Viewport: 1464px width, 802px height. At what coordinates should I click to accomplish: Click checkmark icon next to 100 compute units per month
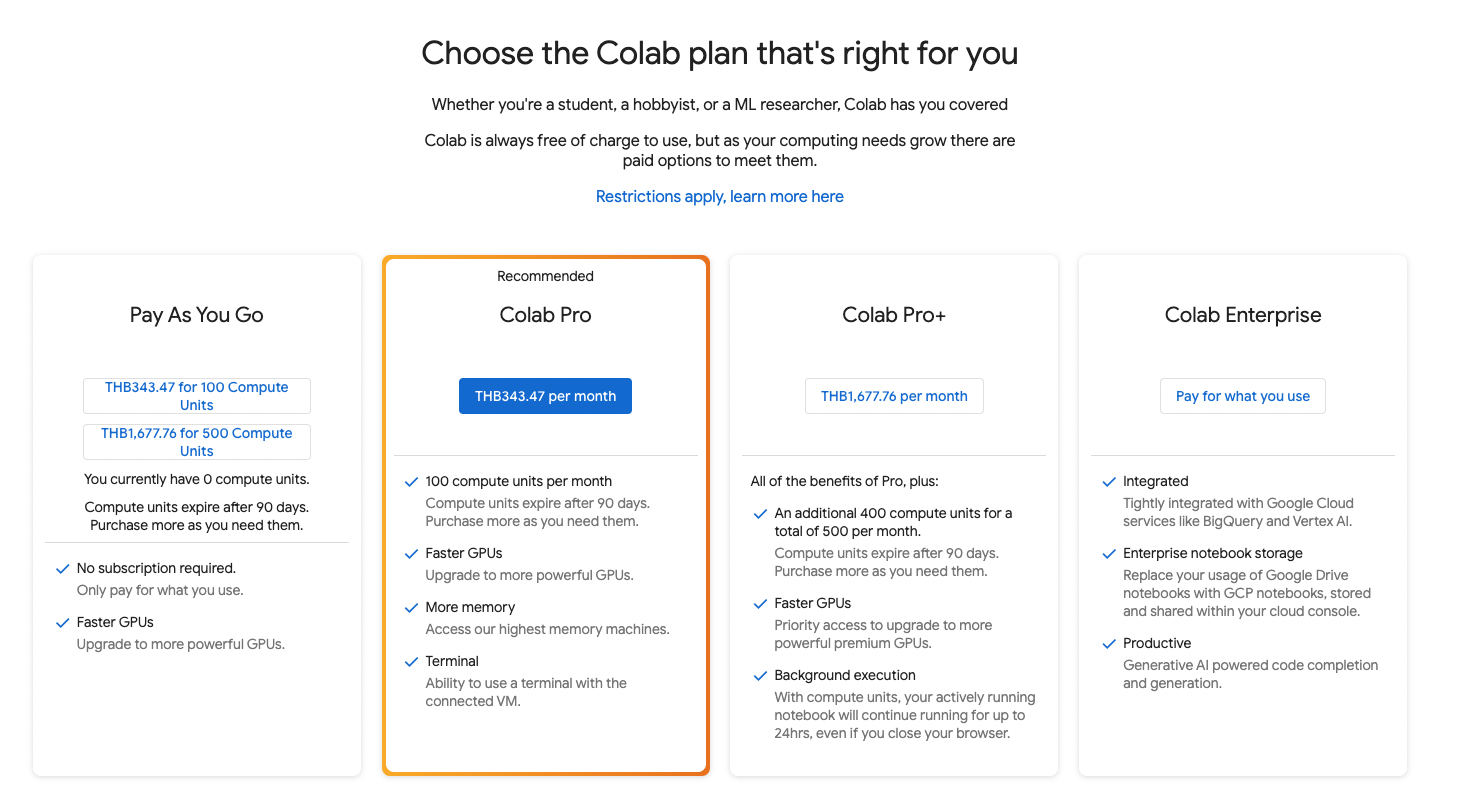coord(410,482)
